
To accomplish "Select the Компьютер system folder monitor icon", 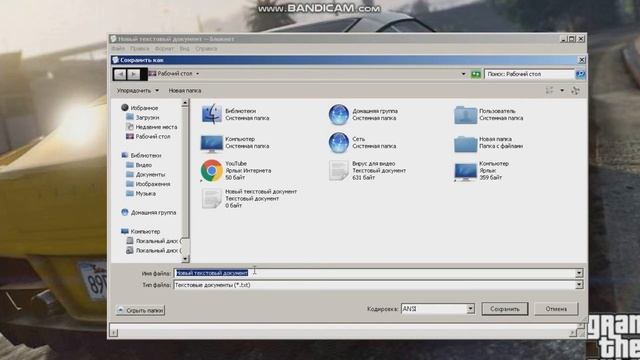I will [211, 143].
